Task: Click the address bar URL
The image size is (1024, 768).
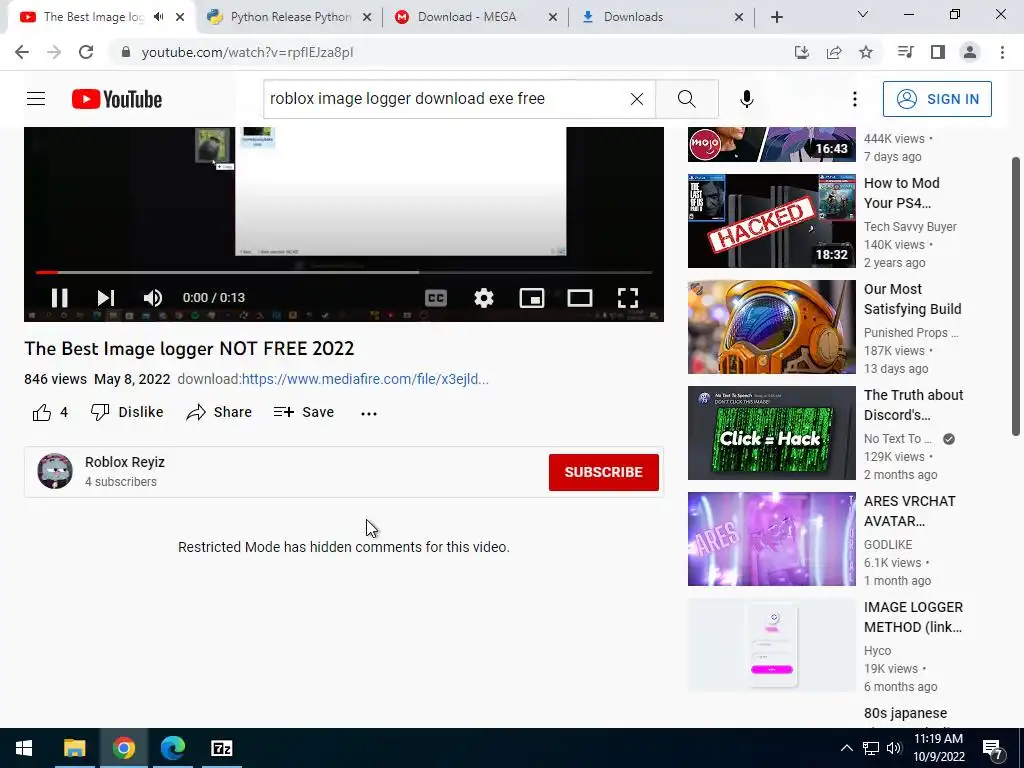Action: (248, 52)
